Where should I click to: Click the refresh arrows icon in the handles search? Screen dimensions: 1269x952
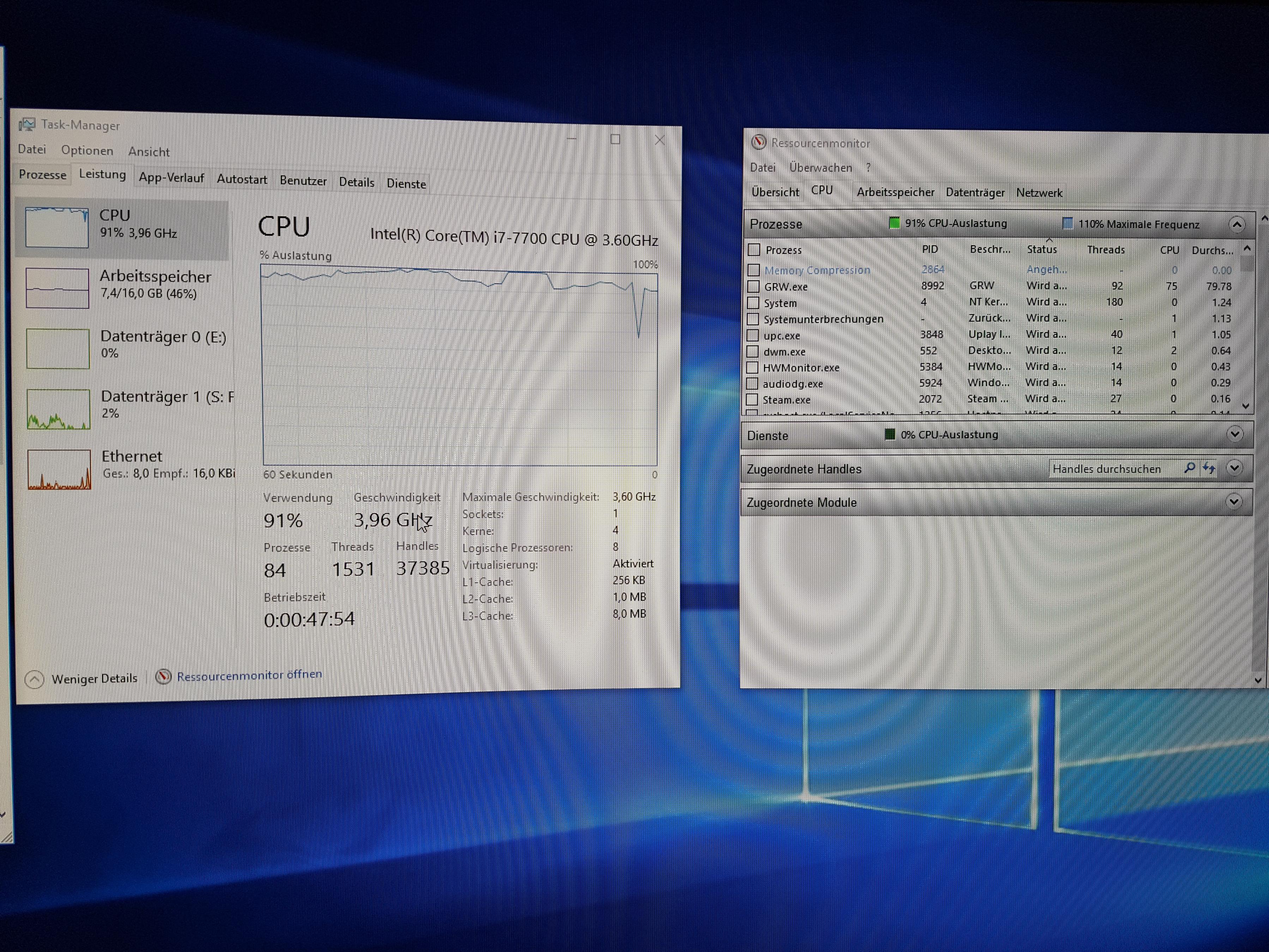coord(1209,468)
